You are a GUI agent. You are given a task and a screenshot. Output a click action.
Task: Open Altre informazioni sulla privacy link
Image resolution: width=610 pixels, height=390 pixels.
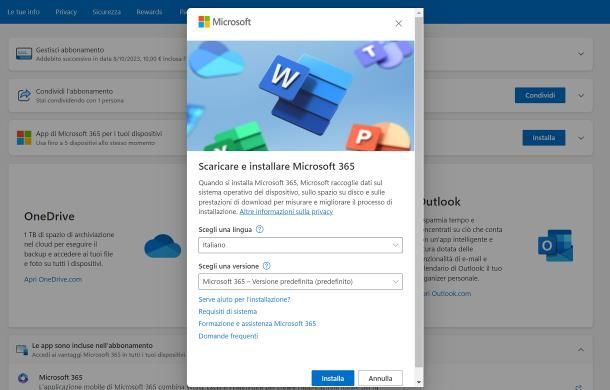coord(286,212)
